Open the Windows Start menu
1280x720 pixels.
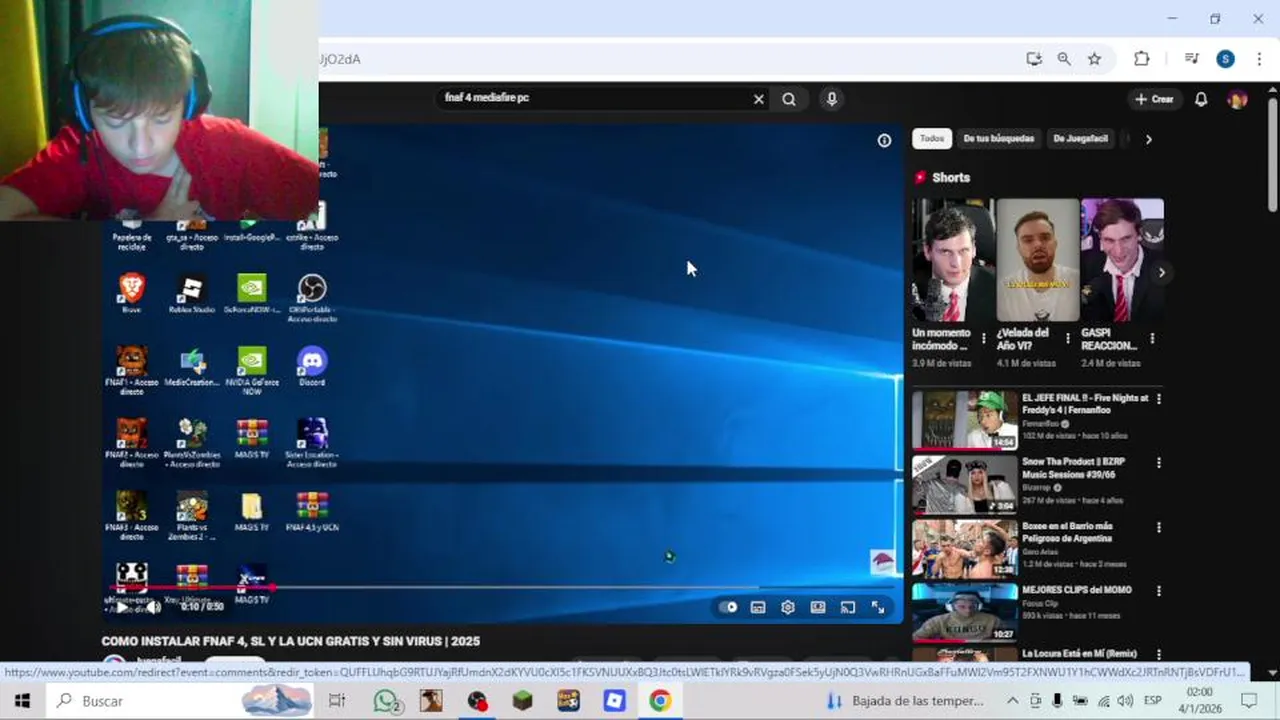click(22, 701)
